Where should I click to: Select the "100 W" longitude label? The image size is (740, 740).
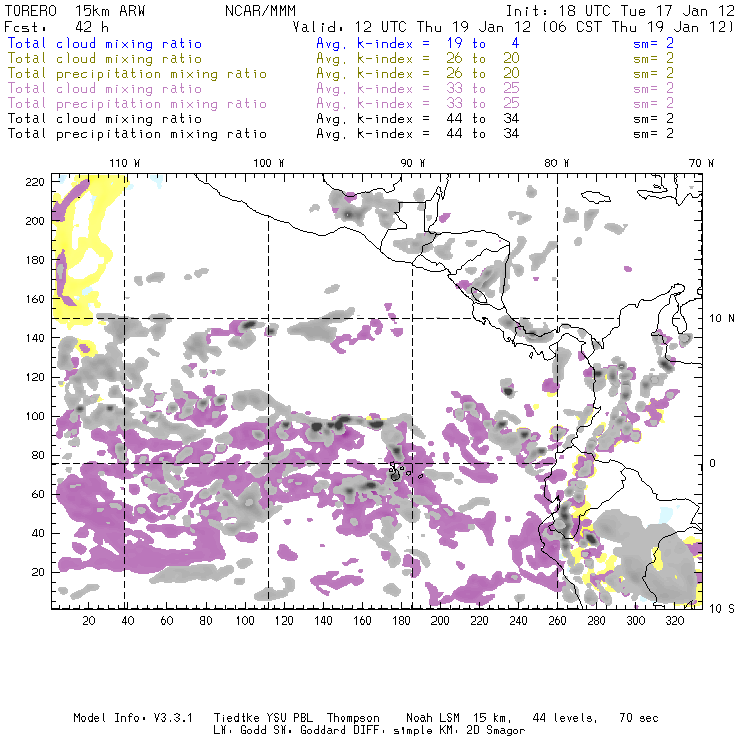(x=269, y=163)
